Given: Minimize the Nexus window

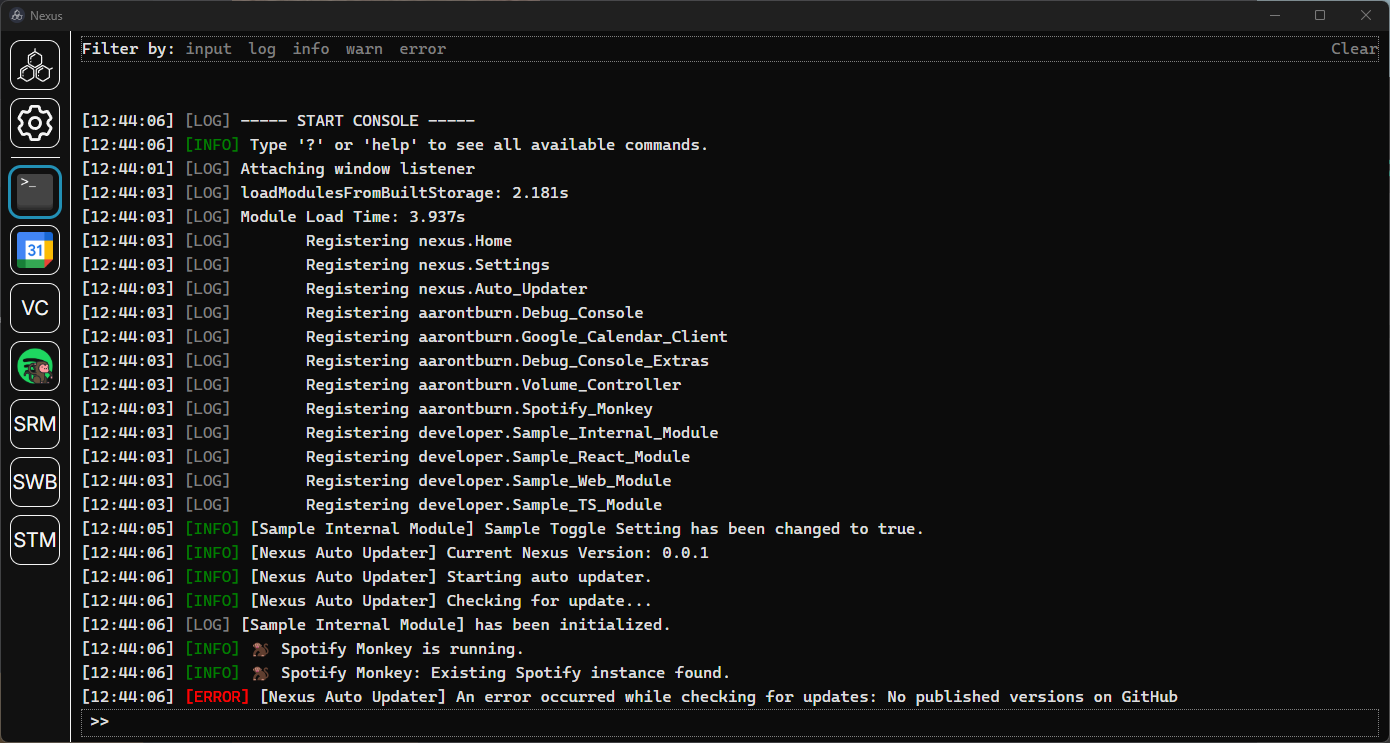Looking at the screenshot, I should (1274, 15).
